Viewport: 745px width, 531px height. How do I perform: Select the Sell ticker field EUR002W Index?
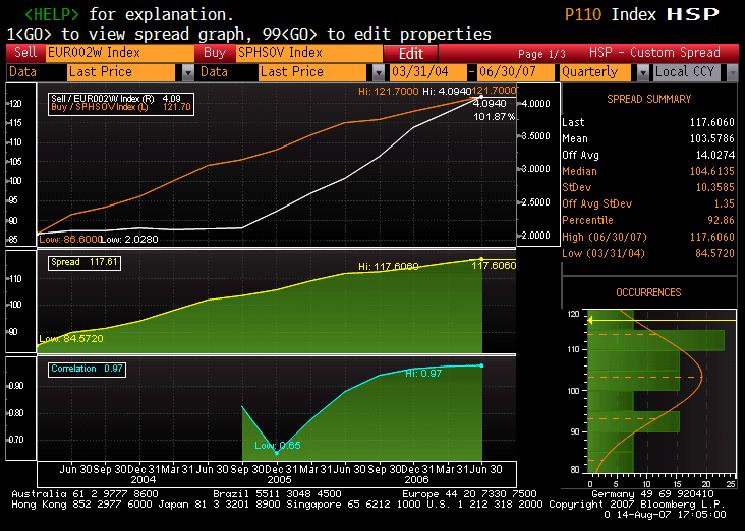coord(119,53)
